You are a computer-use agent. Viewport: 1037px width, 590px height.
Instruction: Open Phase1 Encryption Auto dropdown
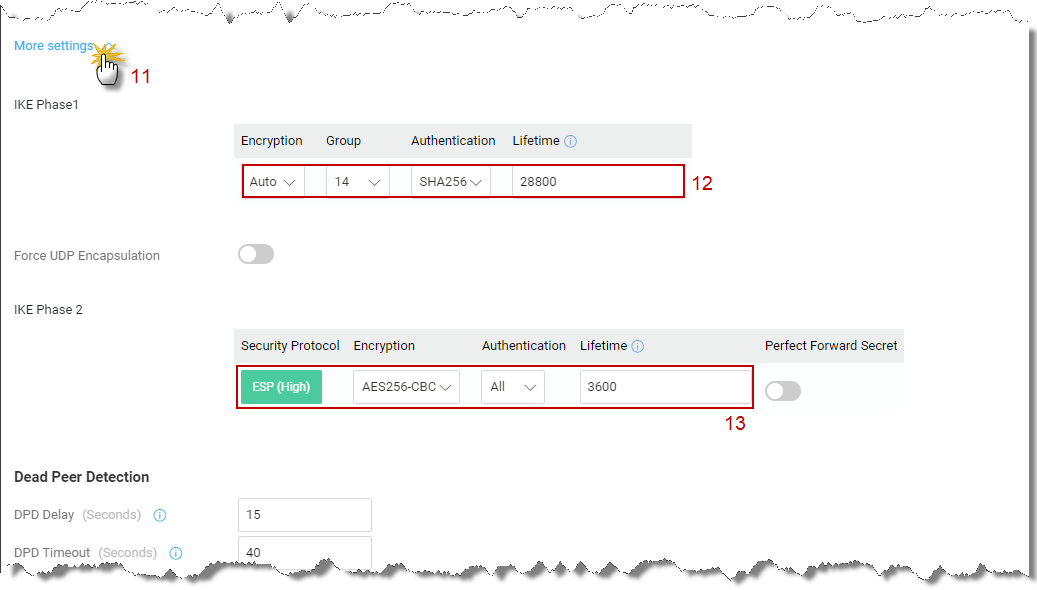click(x=272, y=182)
